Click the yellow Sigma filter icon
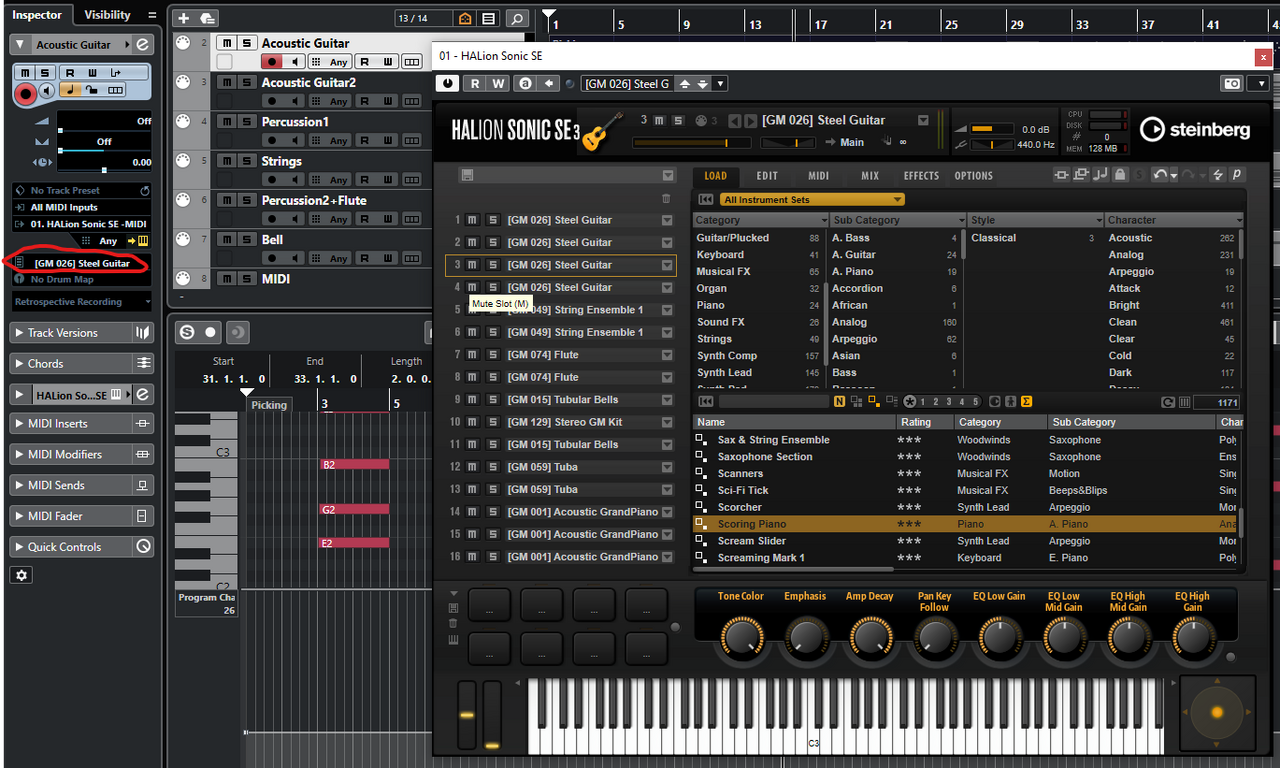Viewport: 1280px width, 768px height. pos(1027,401)
